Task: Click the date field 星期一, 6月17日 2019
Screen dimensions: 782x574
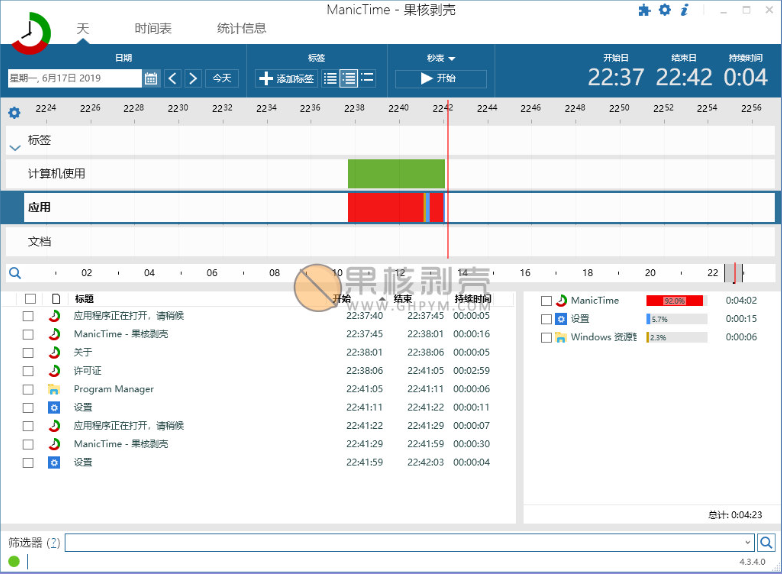Action: coord(75,78)
